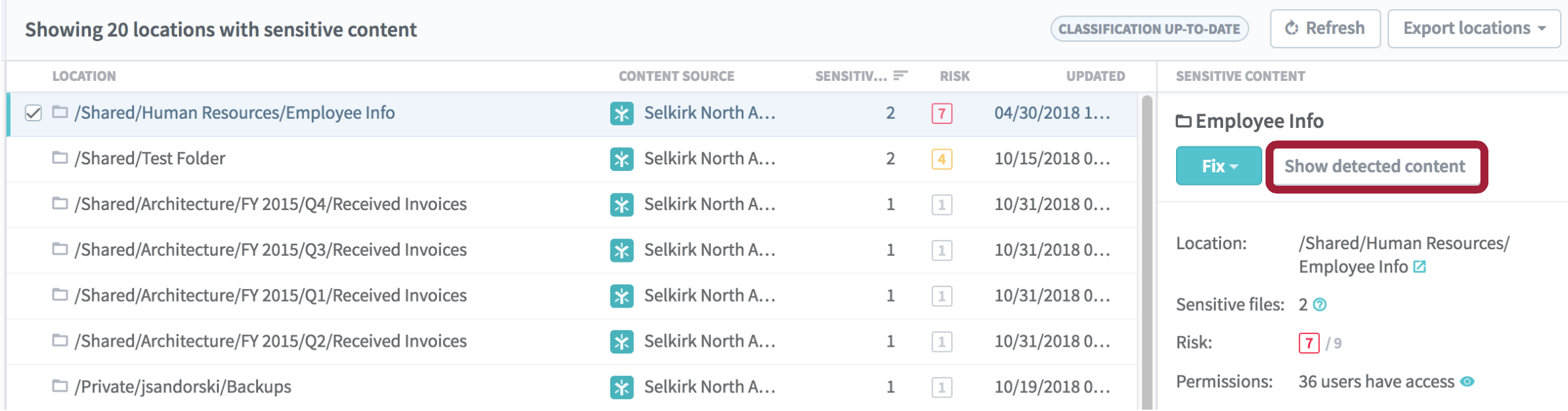This screenshot has width=1568, height=411.
Task: Click the folder icon of /Private/jsandorski/Backups
Action: point(60,386)
